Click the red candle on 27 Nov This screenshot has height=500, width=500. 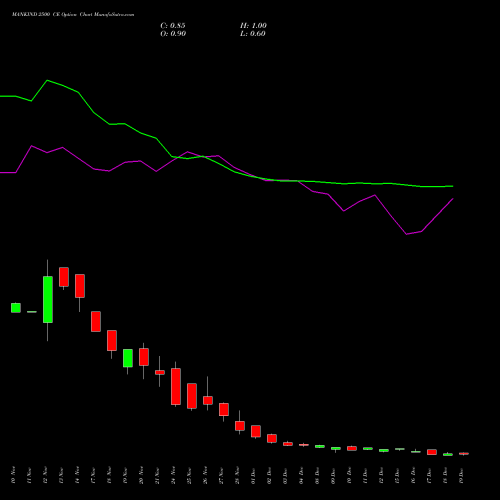click(x=224, y=409)
